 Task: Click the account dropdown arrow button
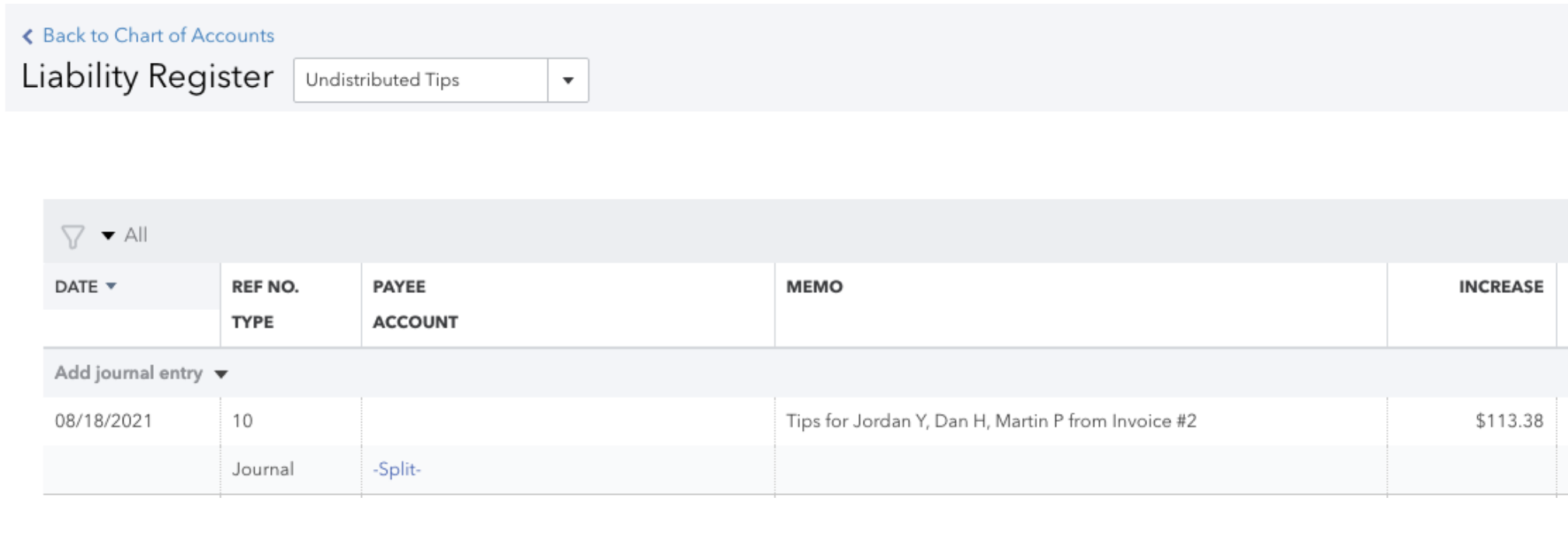(568, 80)
